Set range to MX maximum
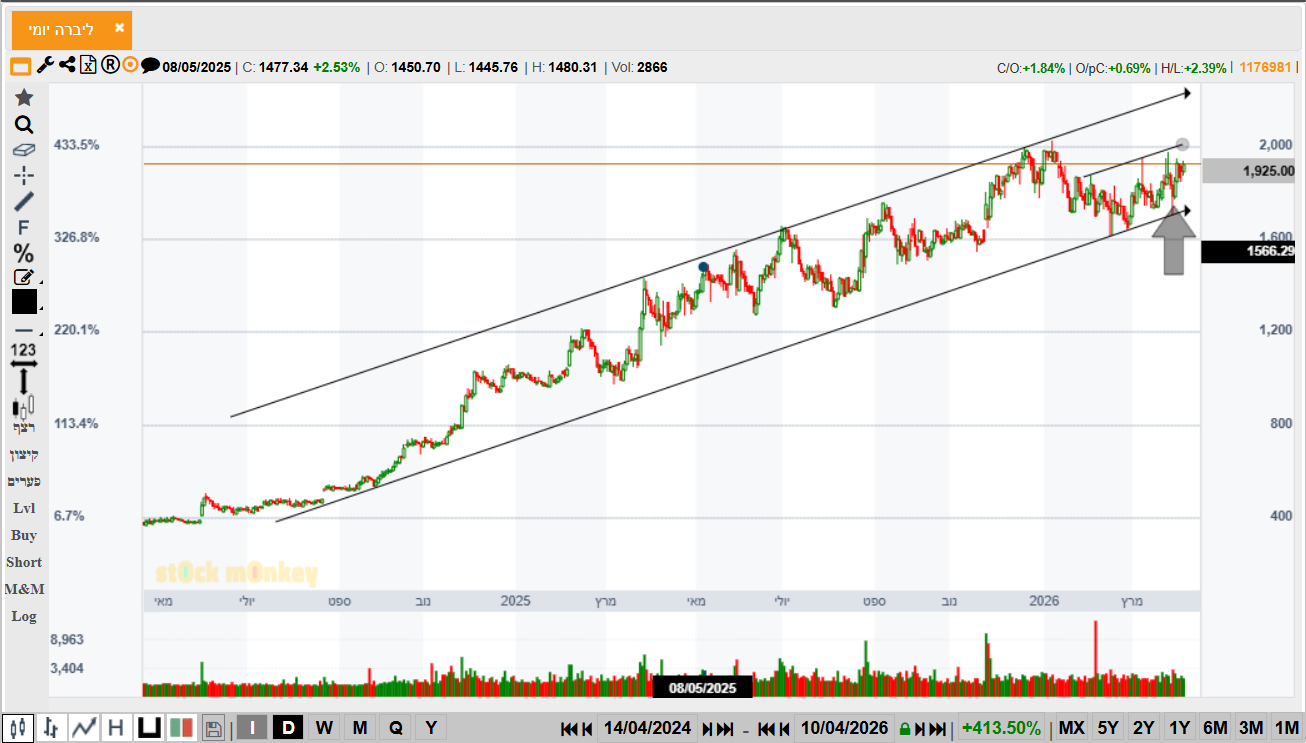The image size is (1306, 743). [1071, 728]
